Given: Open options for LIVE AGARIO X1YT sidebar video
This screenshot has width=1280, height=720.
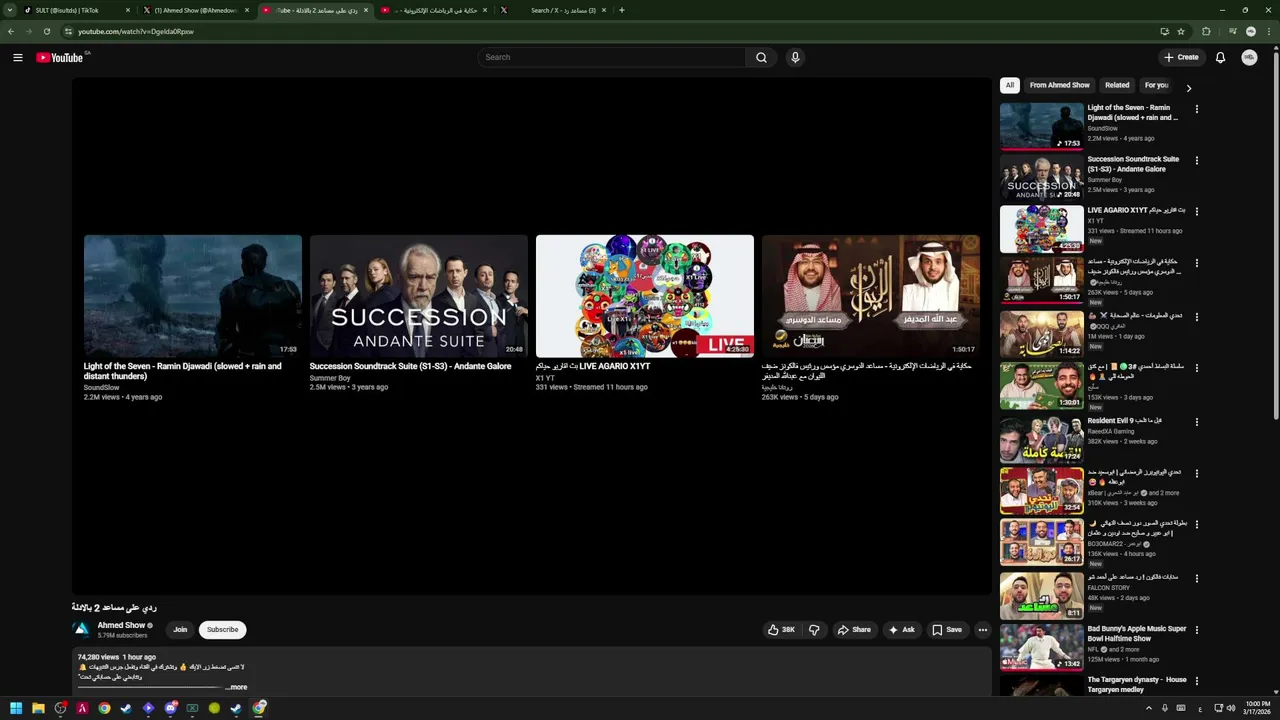Looking at the screenshot, I should point(1196,212).
